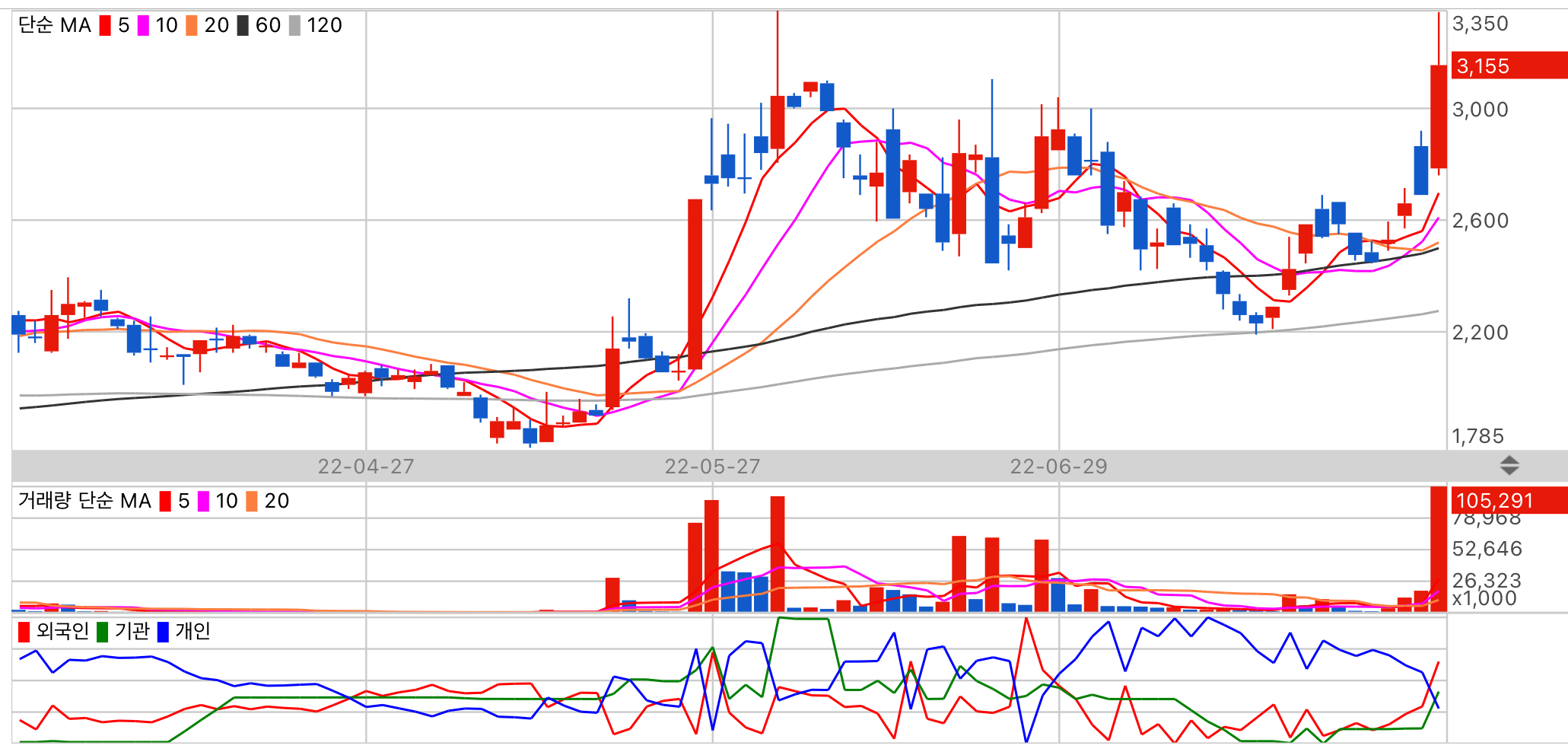The height and width of the screenshot is (752, 1568).
Task: Click the gray MA 120 legend swatch
Action: click(295, 26)
